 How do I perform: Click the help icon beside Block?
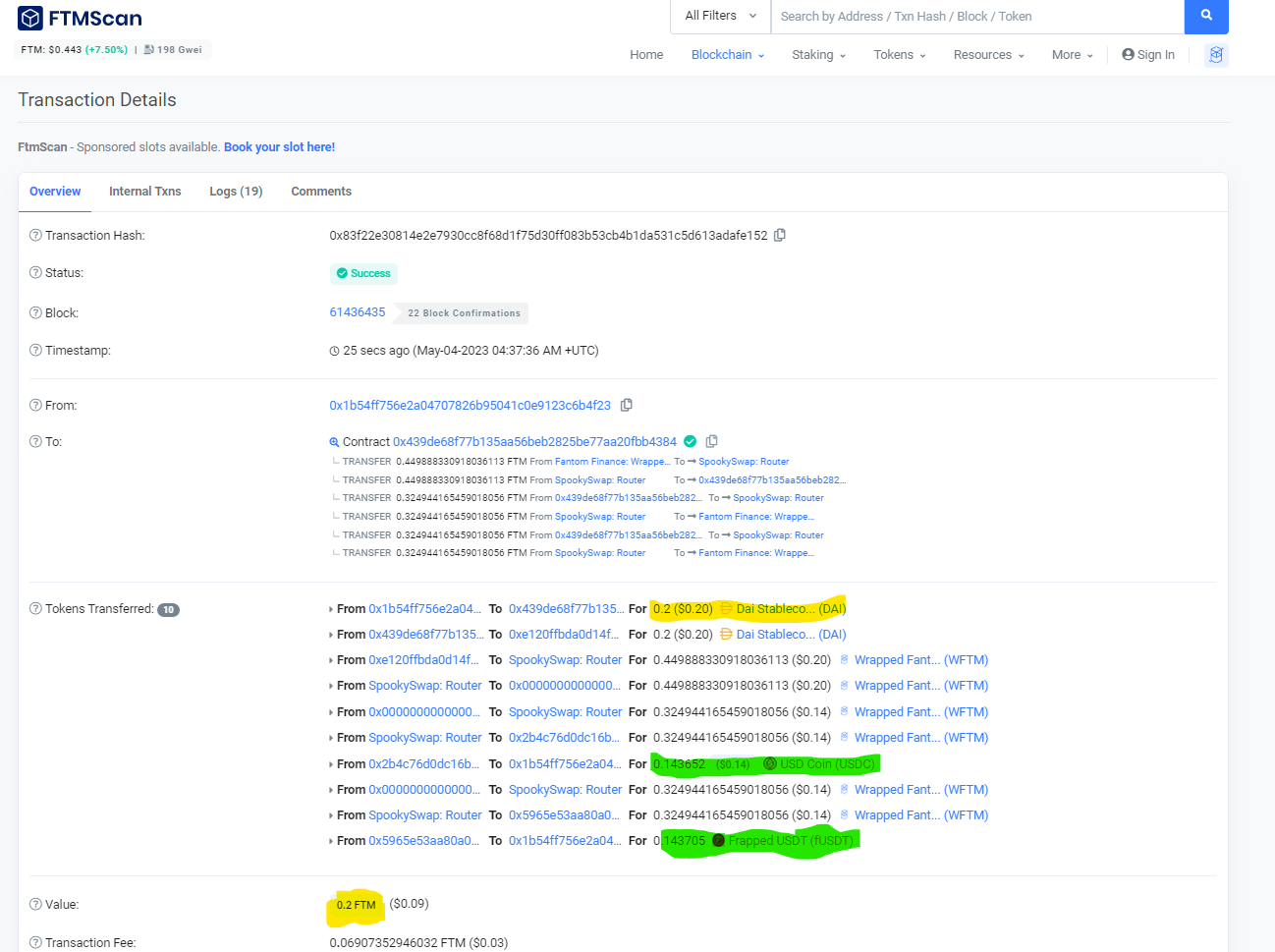pyautogui.click(x=35, y=312)
